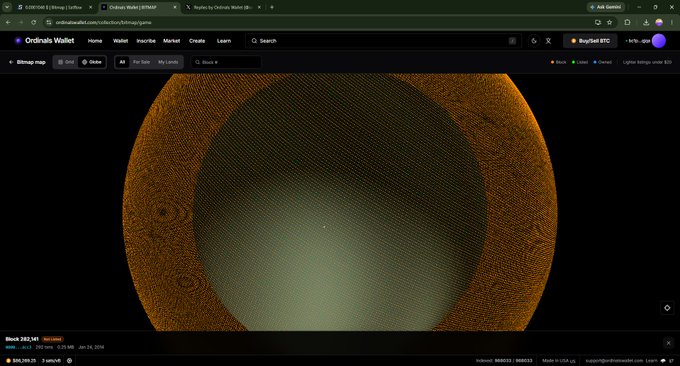Viewport: 680px width, 366px height.
Task: Click the Learn link in footer
Action: tap(651, 361)
